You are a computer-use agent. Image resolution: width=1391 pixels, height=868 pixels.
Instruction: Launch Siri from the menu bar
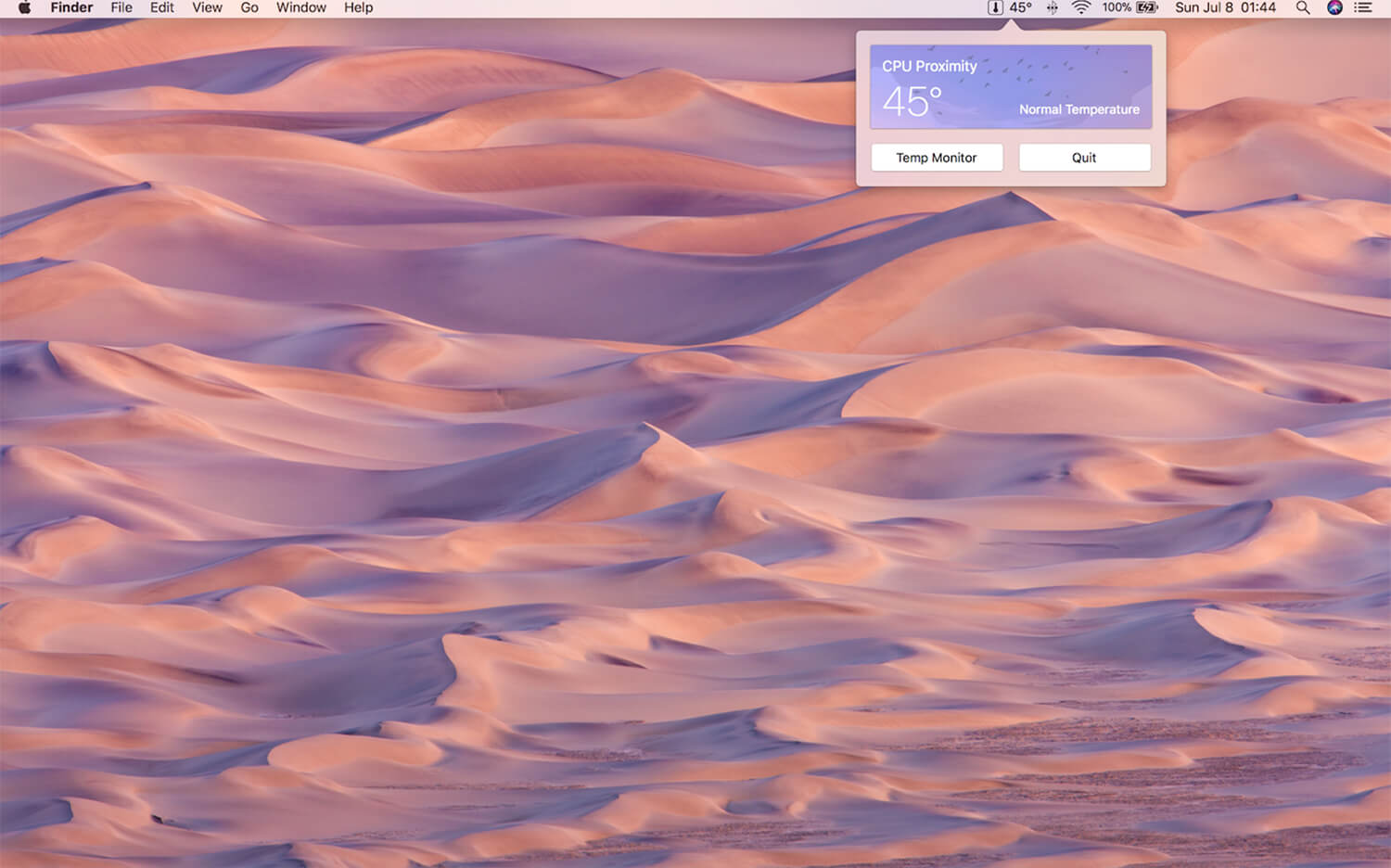pyautogui.click(x=1334, y=7)
